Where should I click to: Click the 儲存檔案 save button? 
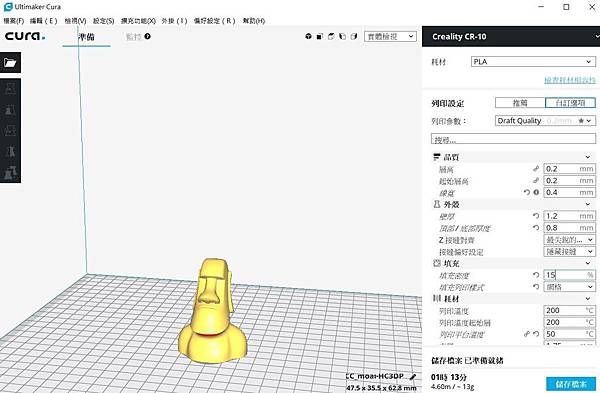pos(571,384)
